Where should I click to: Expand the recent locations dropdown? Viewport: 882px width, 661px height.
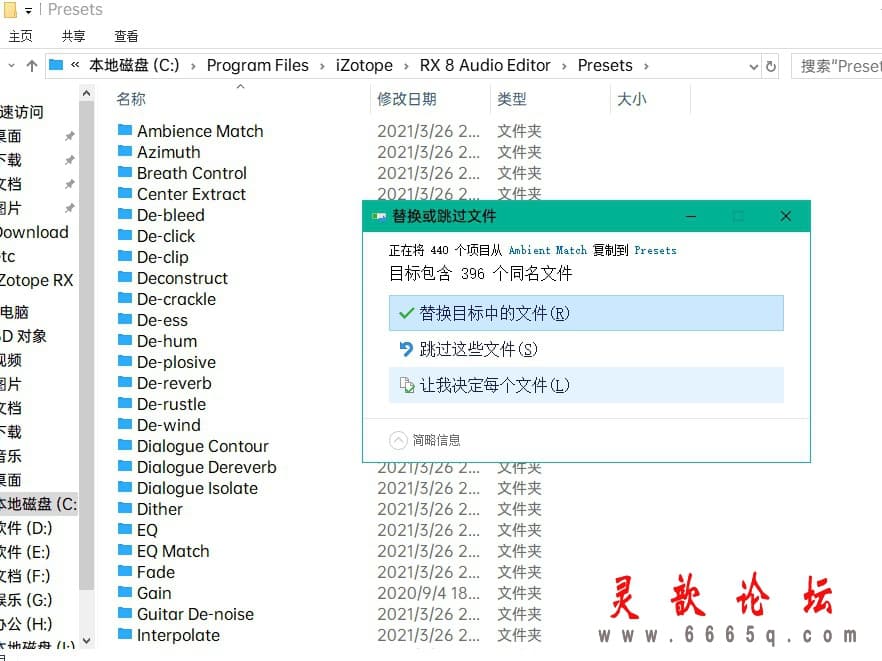click(11, 66)
